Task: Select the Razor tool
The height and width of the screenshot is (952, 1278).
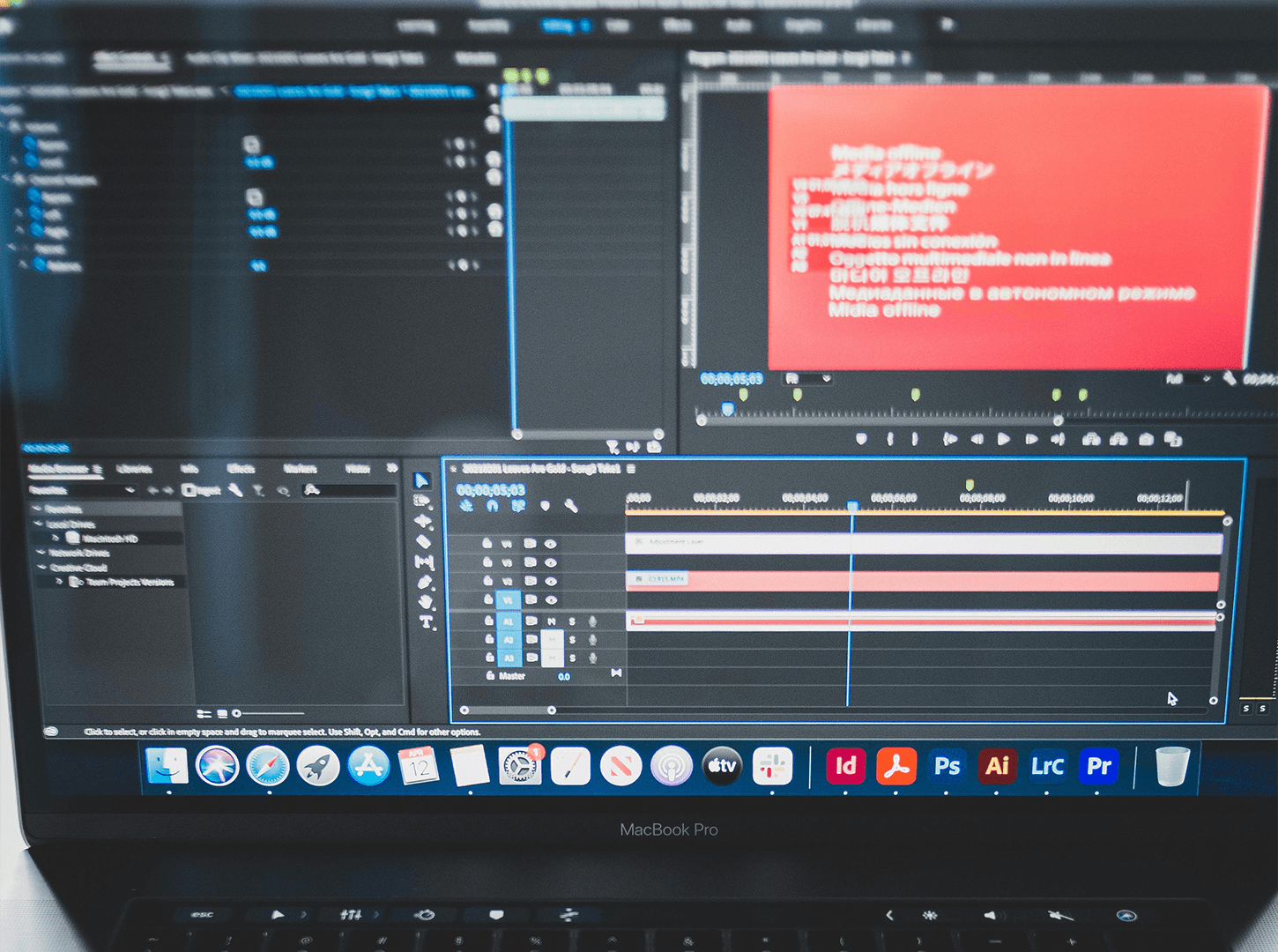Action: tap(424, 541)
